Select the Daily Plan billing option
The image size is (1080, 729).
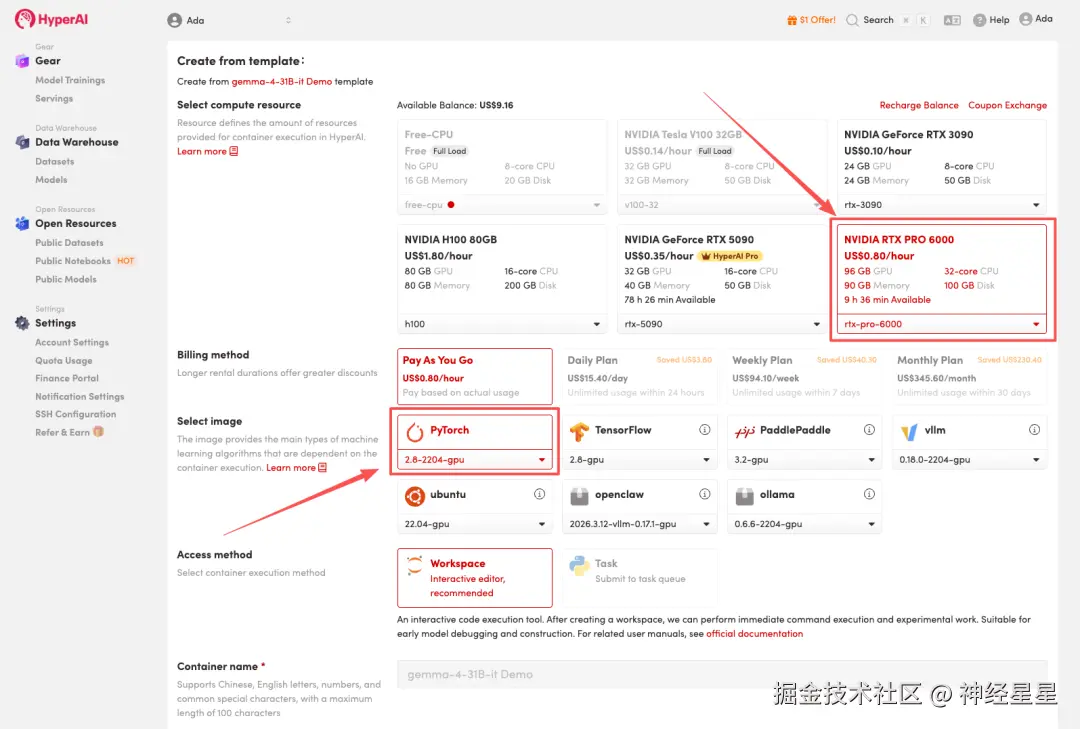640,376
